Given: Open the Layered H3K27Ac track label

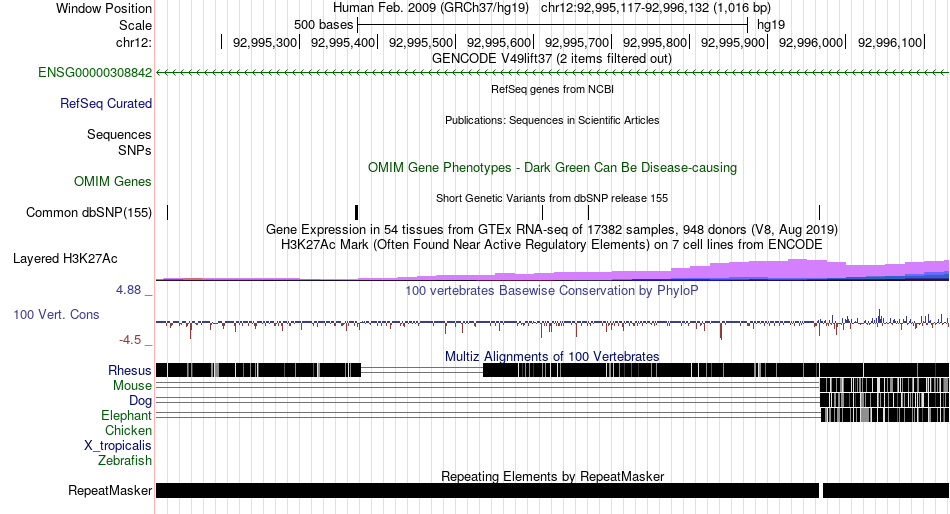Looking at the screenshot, I should (x=65, y=259).
